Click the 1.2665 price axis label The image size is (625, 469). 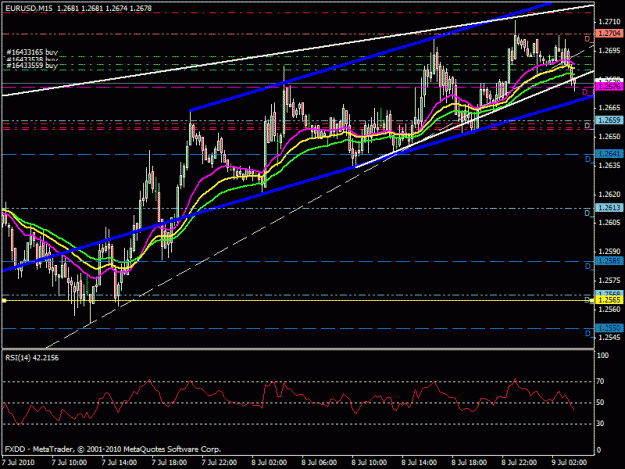coord(609,108)
